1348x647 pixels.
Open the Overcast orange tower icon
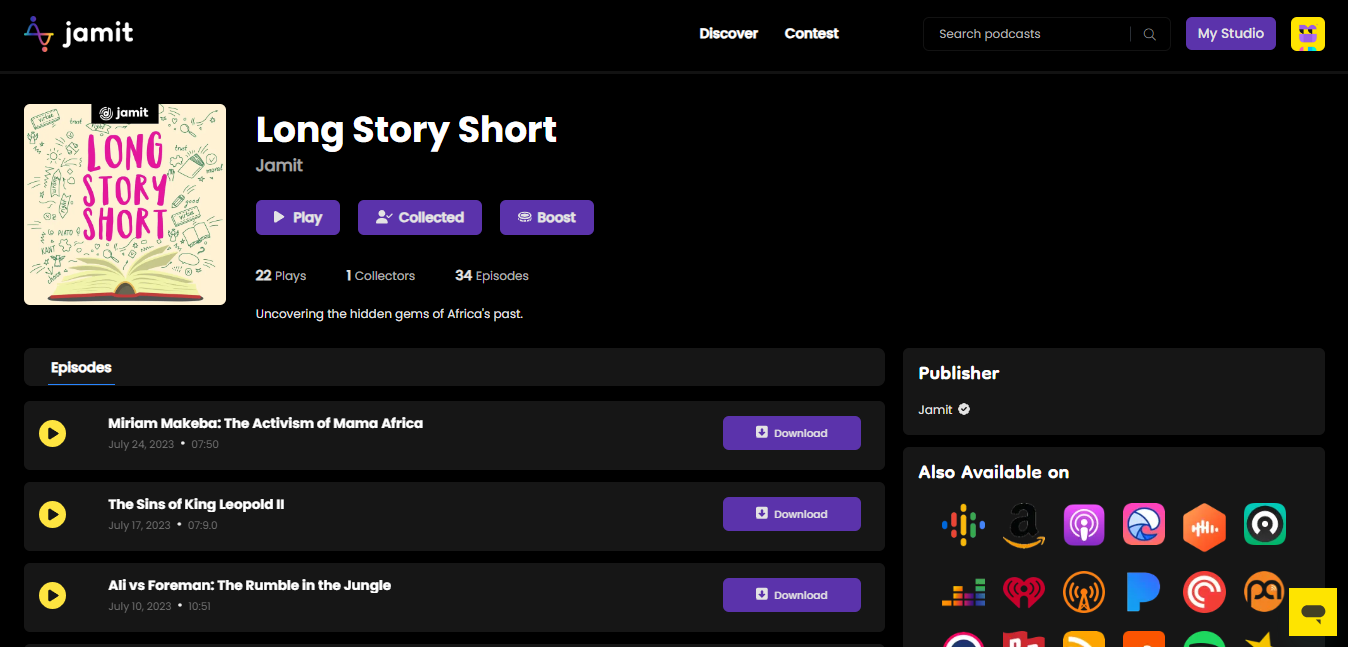pos(1083,592)
